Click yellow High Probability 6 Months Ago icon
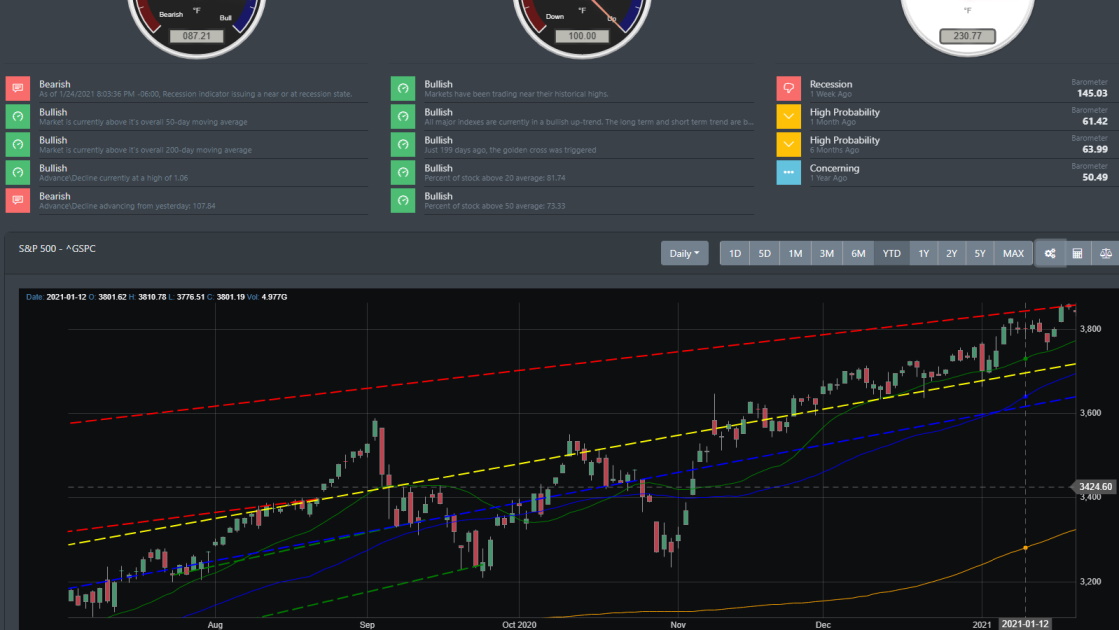Viewport: 1119px width, 630px height. (x=789, y=144)
